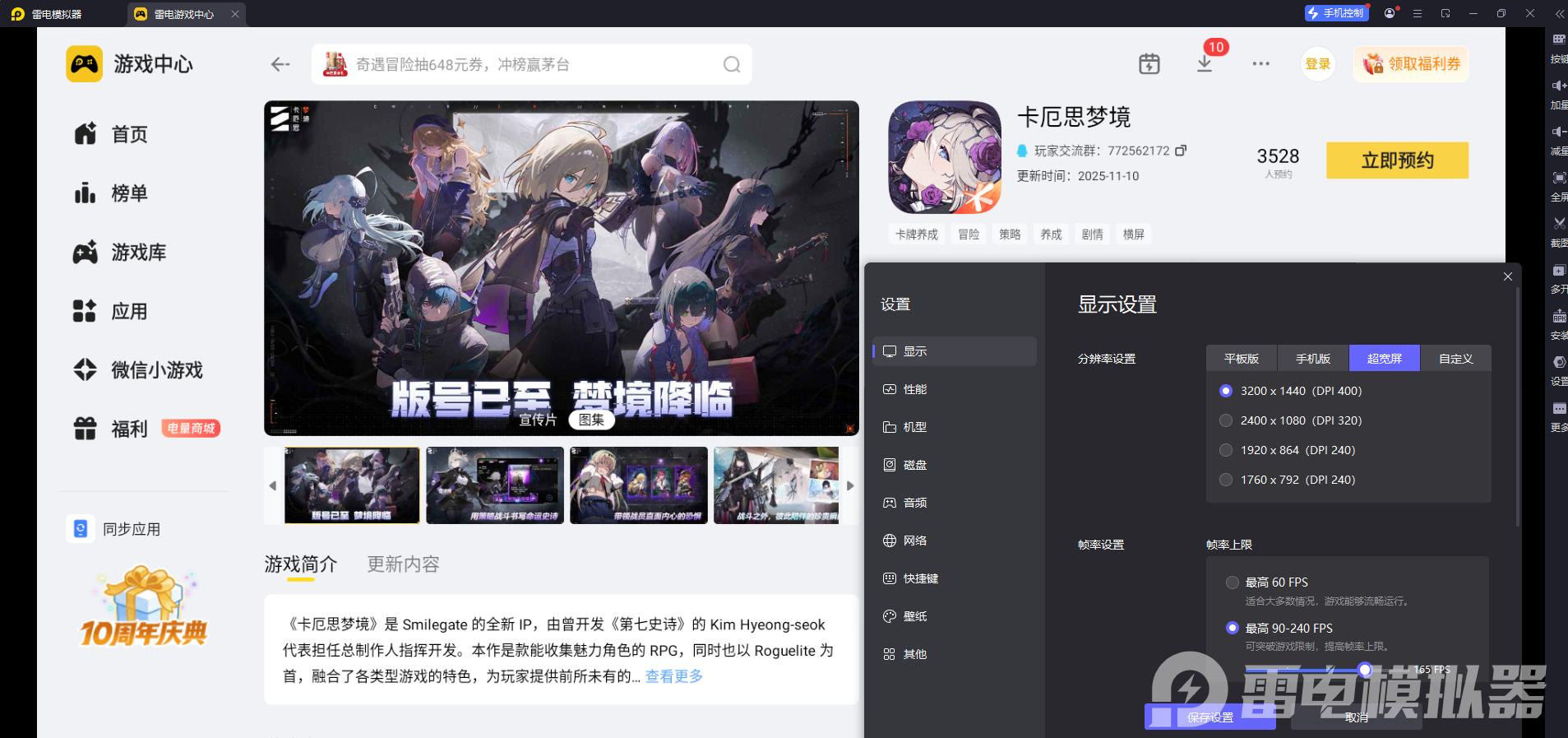
Task: Click the search field with 奇遇冒险 placeholder
Action: [x=532, y=64]
